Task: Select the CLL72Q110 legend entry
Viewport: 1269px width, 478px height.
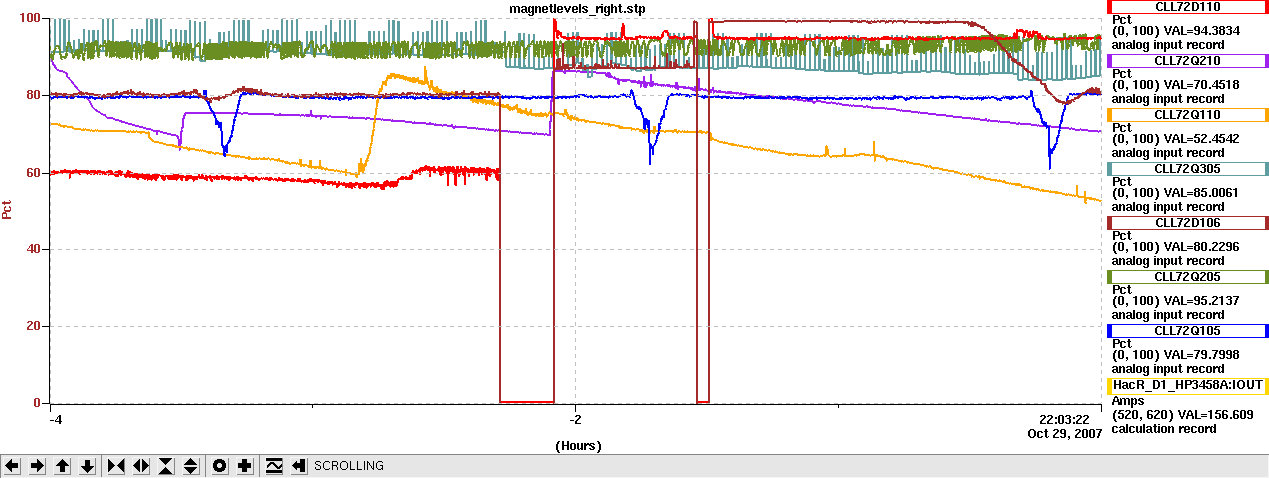Action: pos(1187,114)
